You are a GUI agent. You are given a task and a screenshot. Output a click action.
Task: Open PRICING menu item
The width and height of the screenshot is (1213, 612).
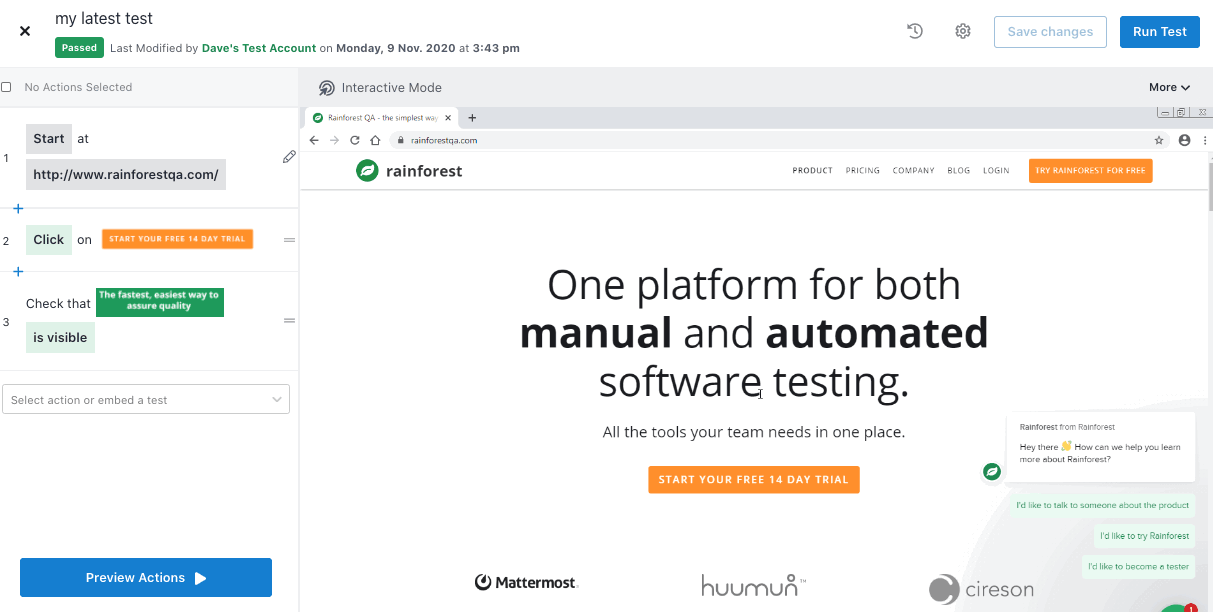(863, 171)
